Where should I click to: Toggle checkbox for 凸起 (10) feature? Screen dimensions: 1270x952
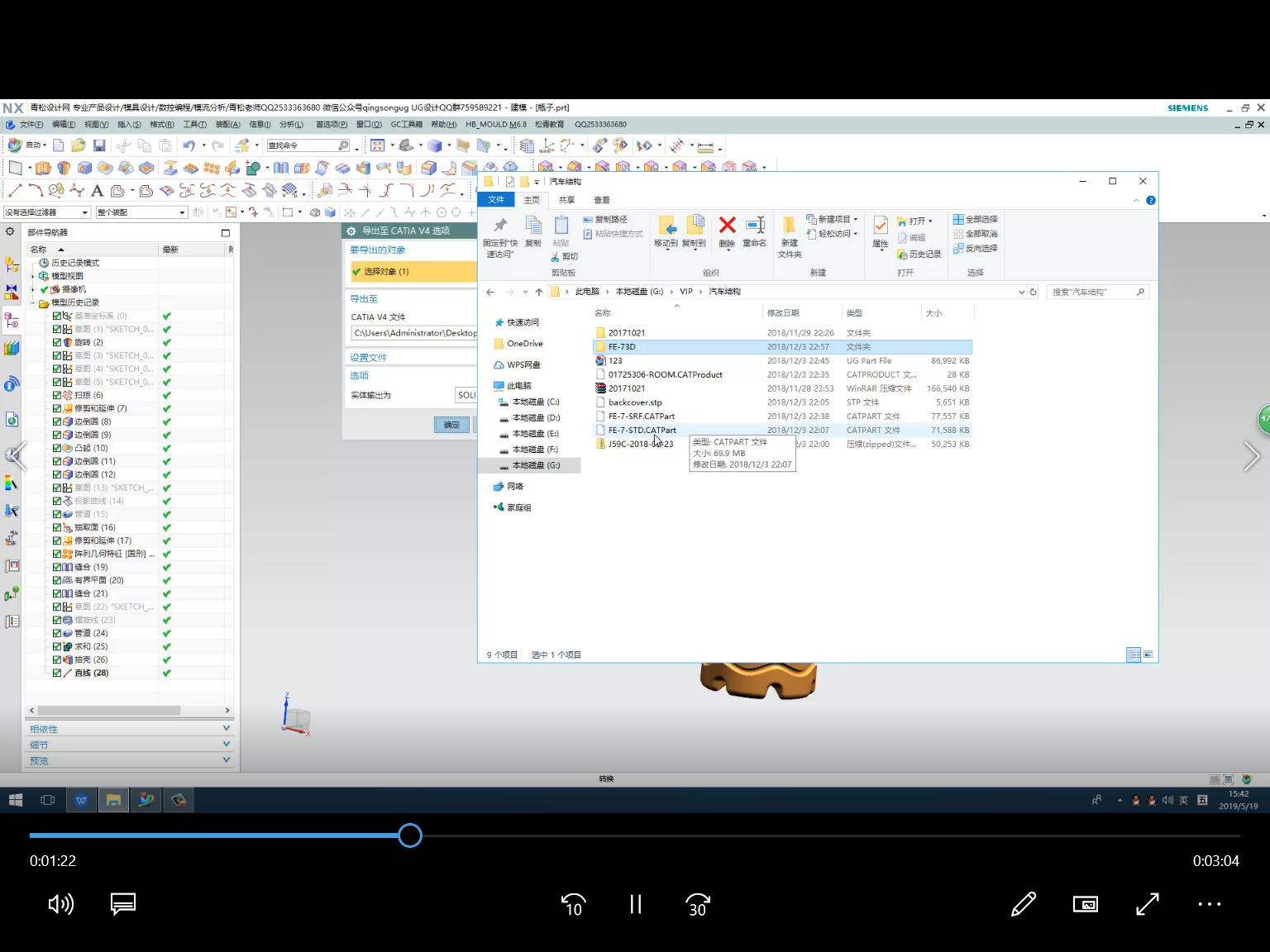point(57,448)
